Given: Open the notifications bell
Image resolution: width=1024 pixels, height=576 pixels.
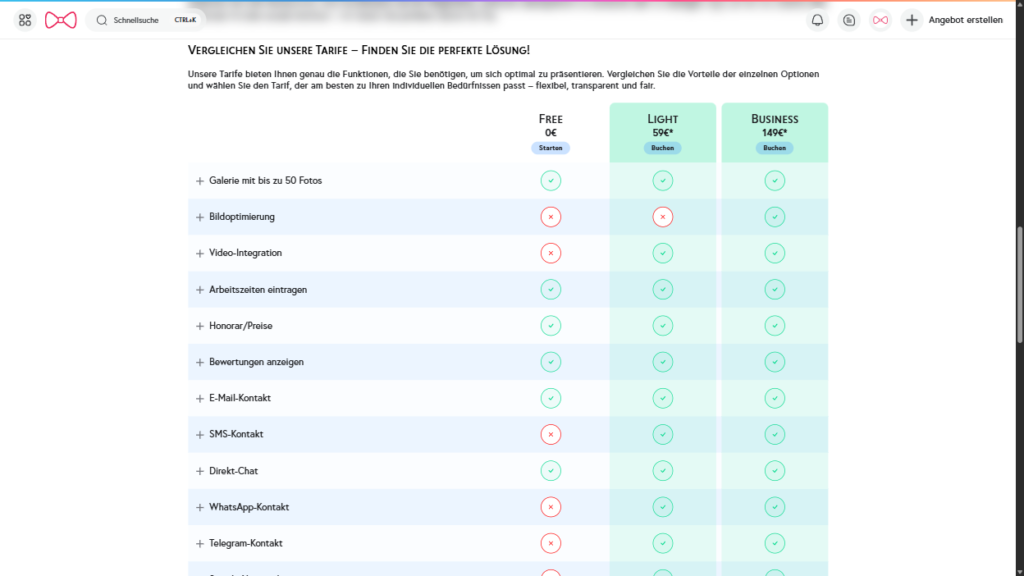Looking at the screenshot, I should click(x=818, y=20).
